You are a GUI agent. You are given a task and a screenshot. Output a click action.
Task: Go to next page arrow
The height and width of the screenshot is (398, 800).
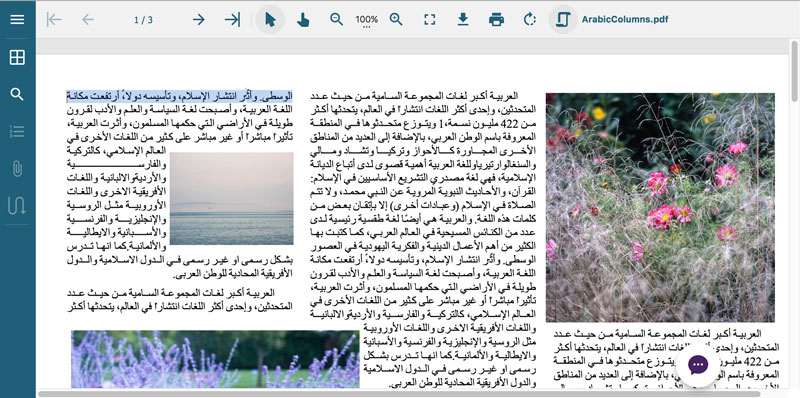coord(198,20)
